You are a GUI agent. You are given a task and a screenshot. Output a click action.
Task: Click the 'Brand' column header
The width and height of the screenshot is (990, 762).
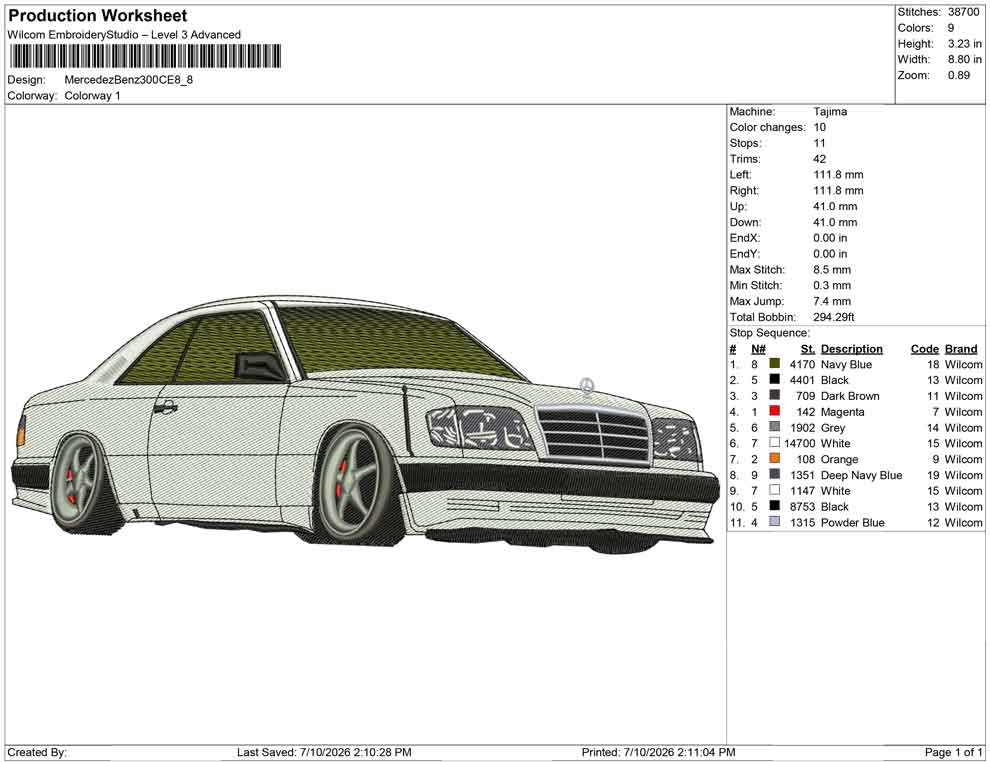click(961, 349)
